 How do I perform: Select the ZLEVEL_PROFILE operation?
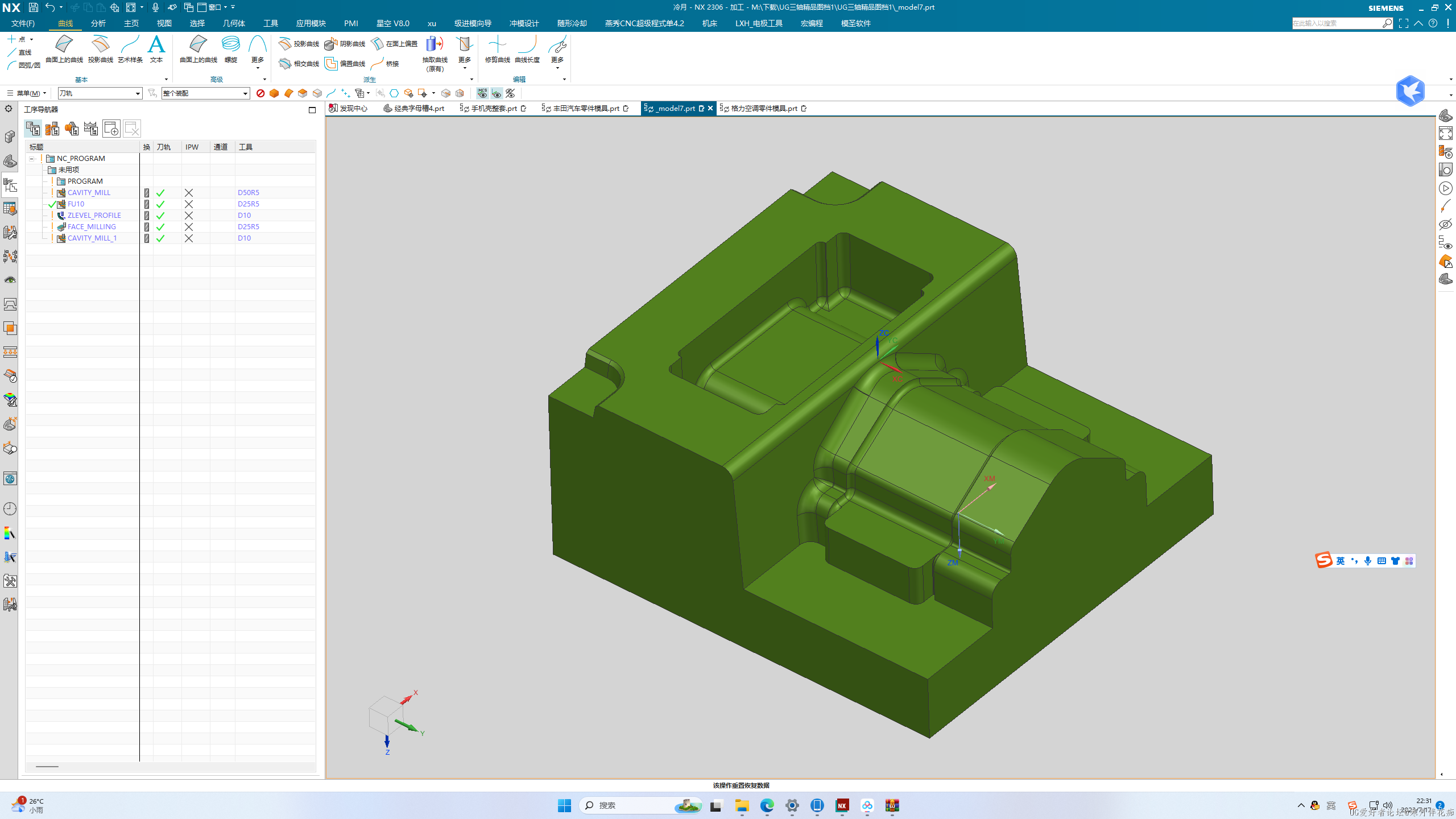[x=94, y=216]
